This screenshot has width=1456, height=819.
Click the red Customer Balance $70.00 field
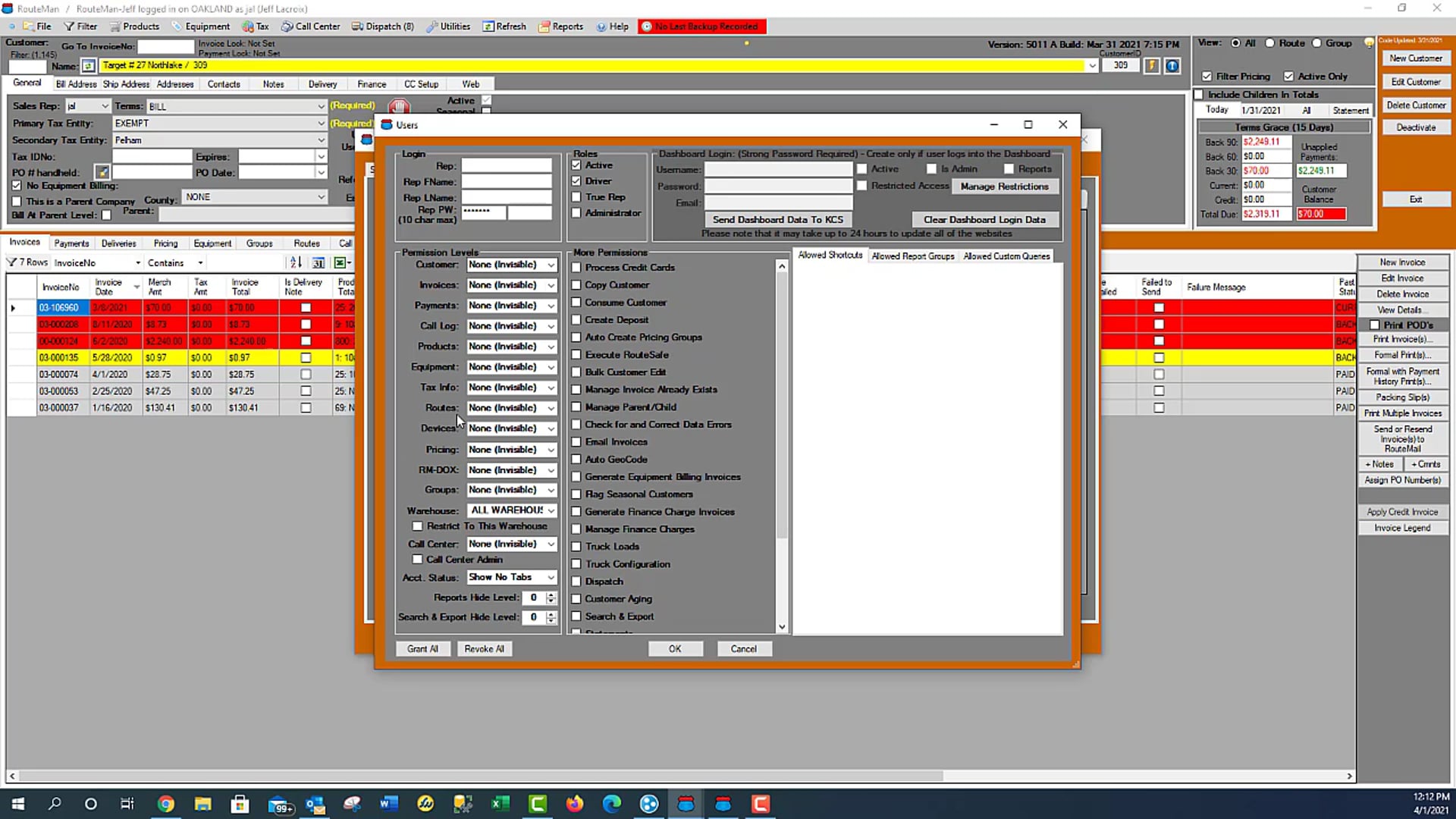coord(1321,214)
